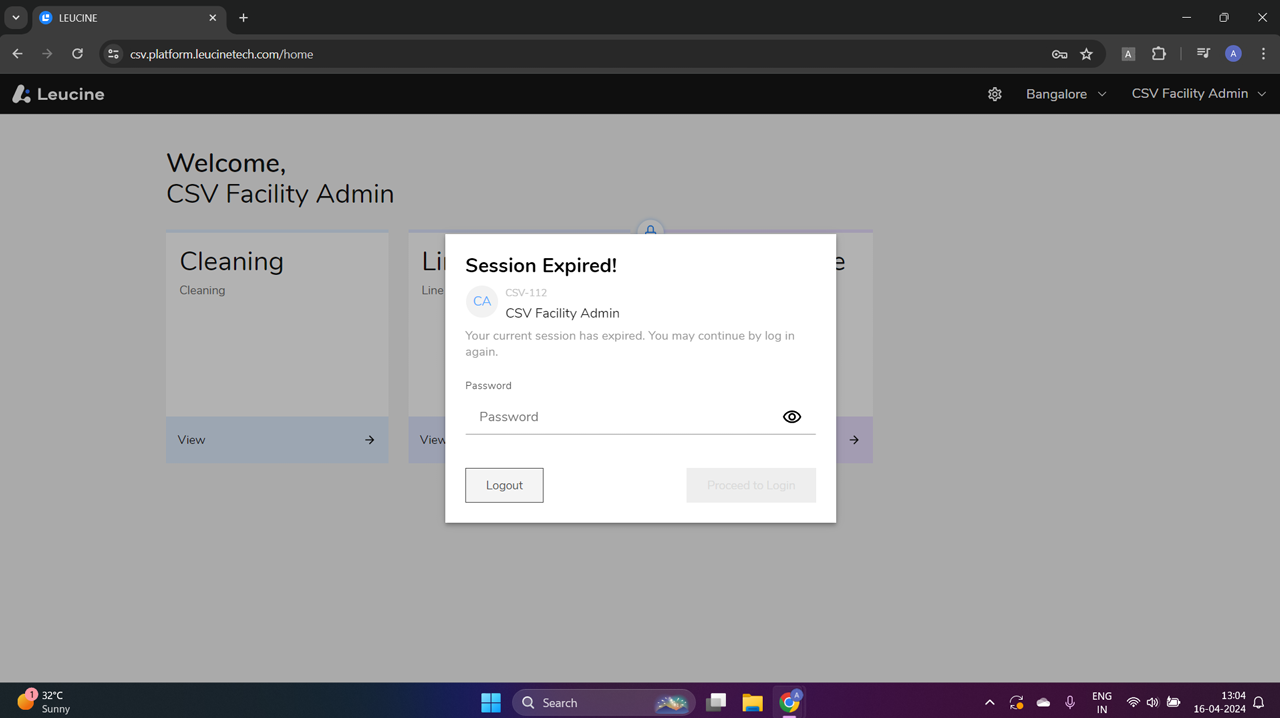This screenshot has width=1280, height=718.
Task: Open a new browser tab
Action: coord(243,18)
